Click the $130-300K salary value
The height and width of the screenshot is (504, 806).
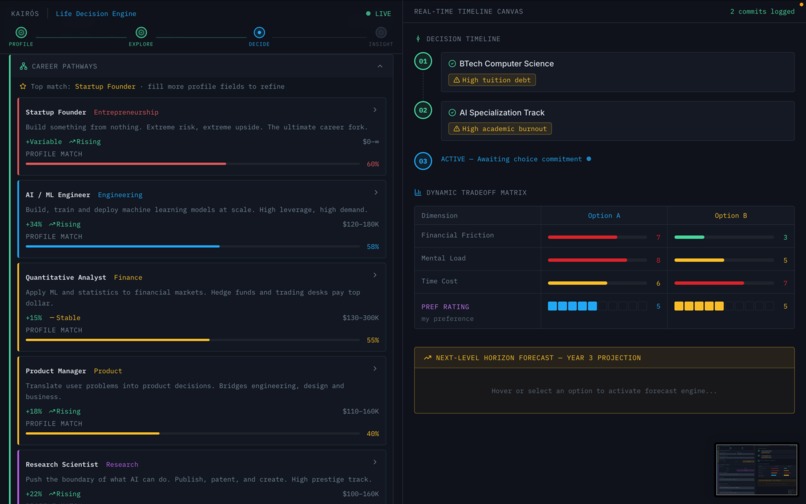coord(360,318)
